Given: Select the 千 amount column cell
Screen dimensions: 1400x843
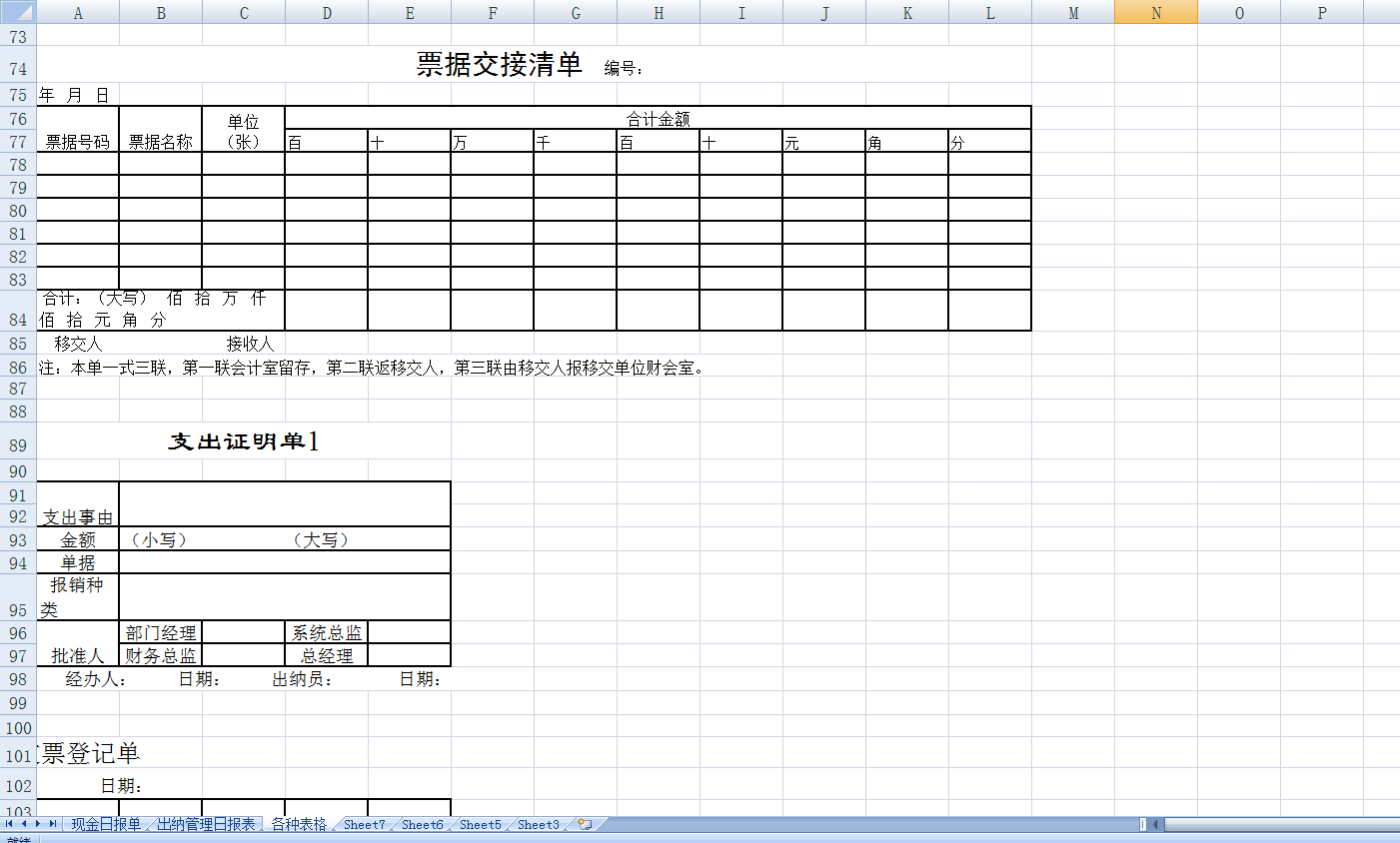Looking at the screenshot, I should [x=576, y=141].
